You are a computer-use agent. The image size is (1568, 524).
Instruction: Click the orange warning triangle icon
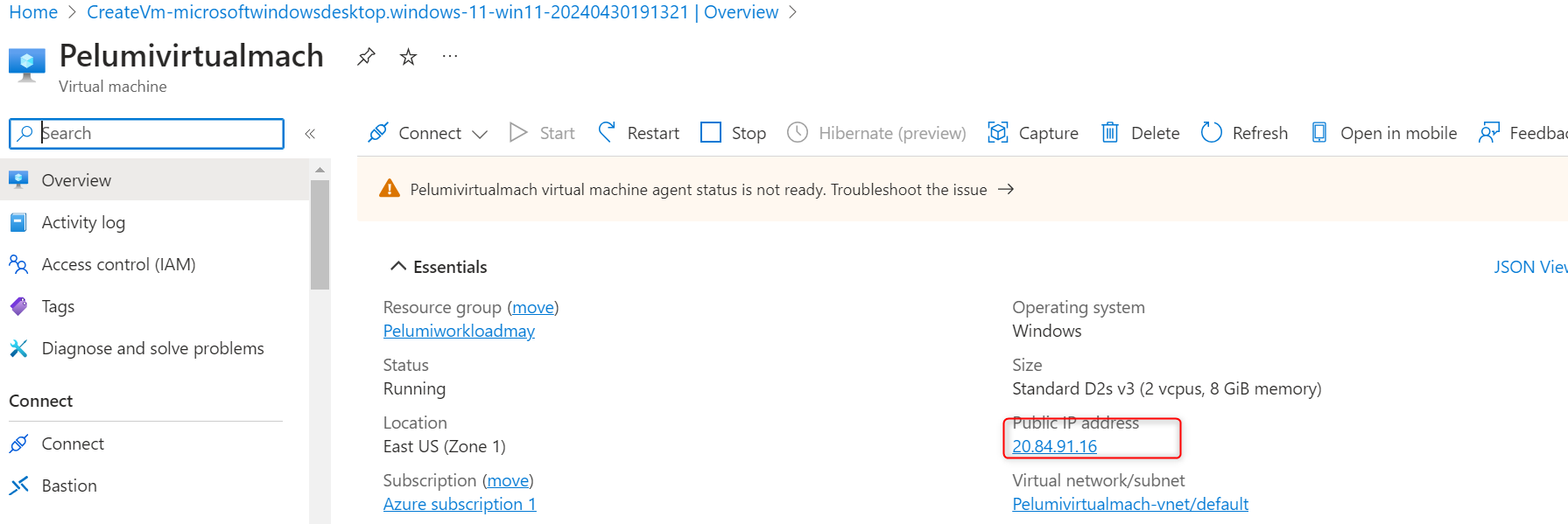click(389, 189)
